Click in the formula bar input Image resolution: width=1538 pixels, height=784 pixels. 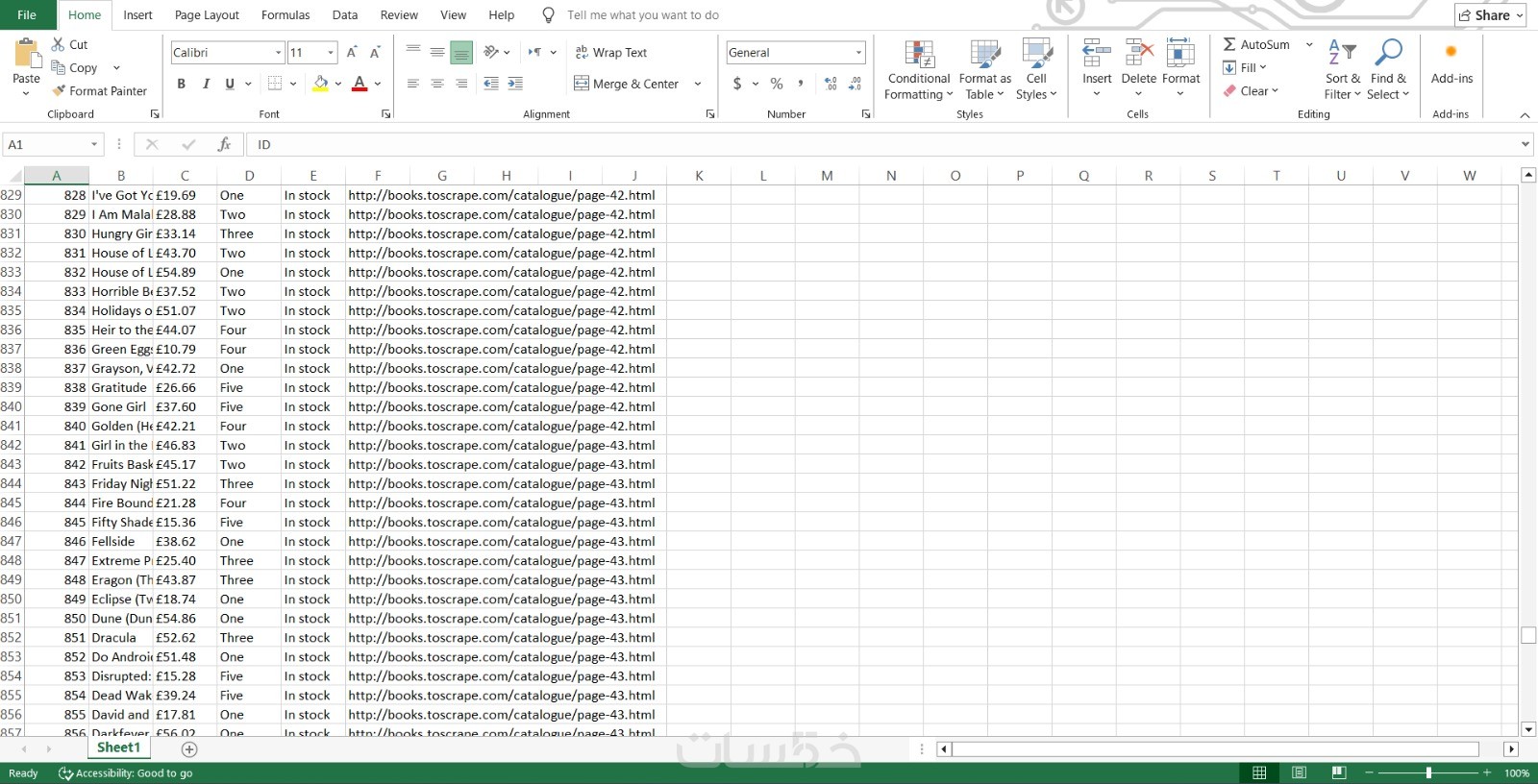point(882,144)
